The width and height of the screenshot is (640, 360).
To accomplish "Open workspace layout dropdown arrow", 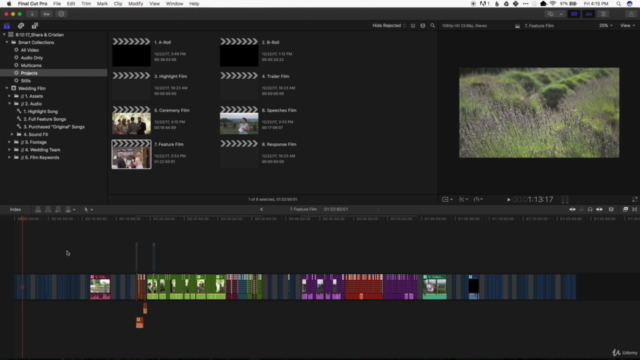I will coord(561,14).
